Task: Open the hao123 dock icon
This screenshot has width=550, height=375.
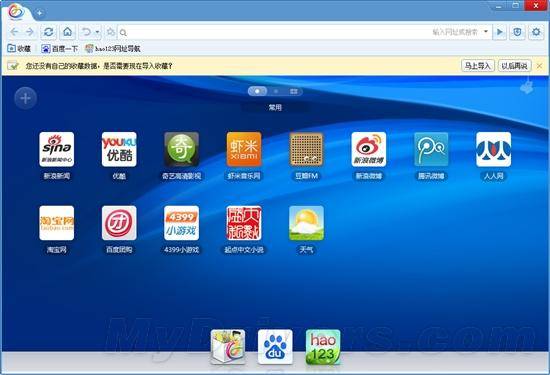Action: 323,347
